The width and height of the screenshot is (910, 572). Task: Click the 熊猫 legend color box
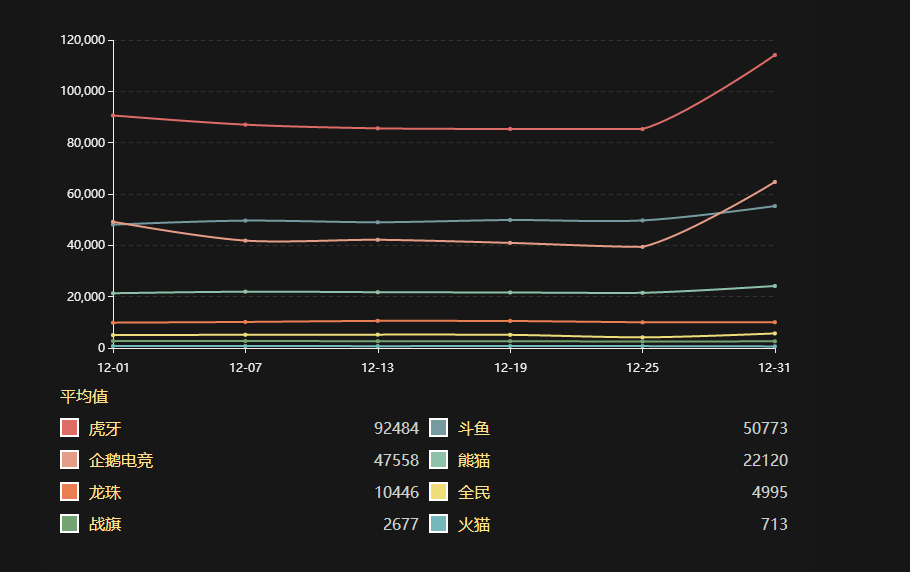438,460
